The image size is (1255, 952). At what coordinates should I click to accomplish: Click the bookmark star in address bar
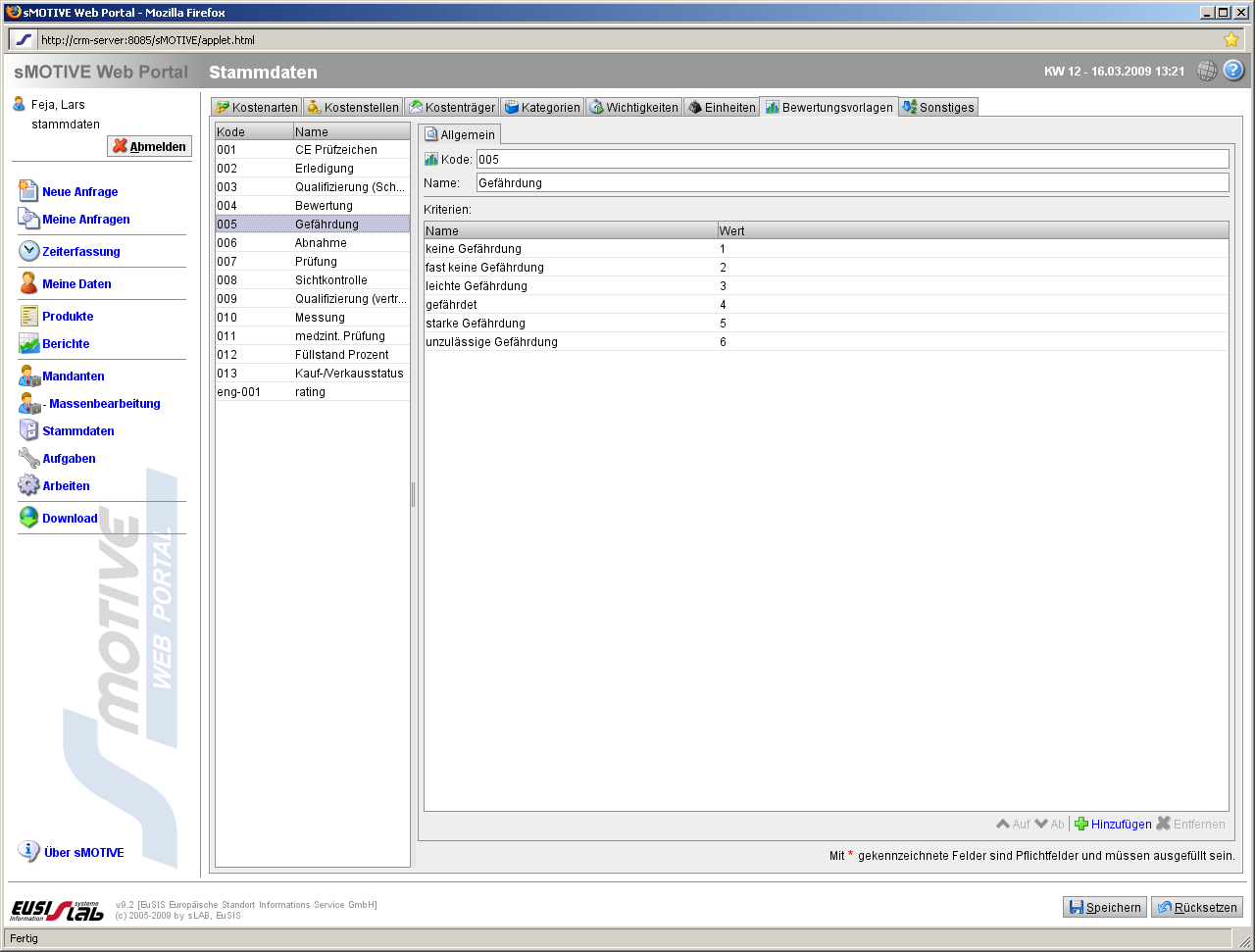tap(1231, 40)
